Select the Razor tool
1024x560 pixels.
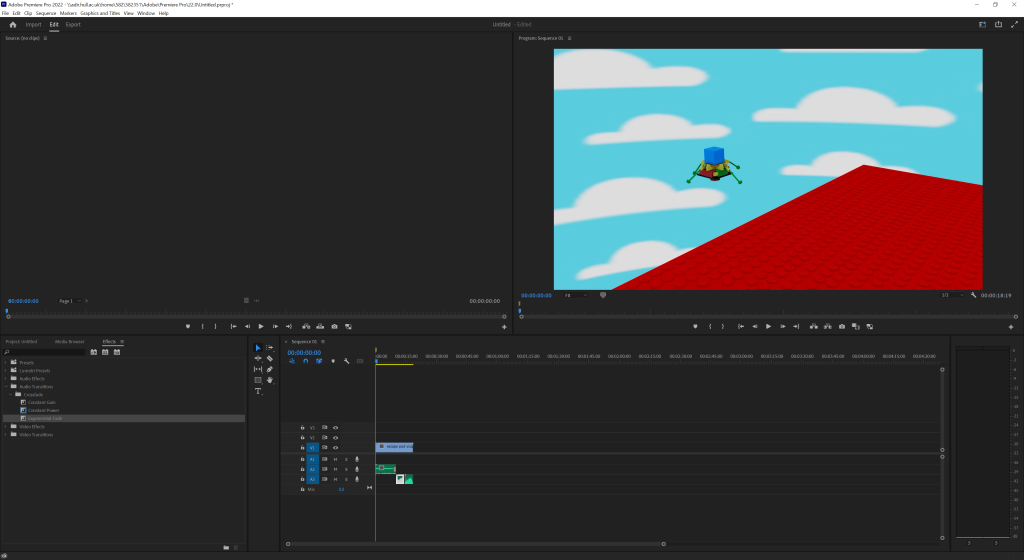[x=270, y=358]
